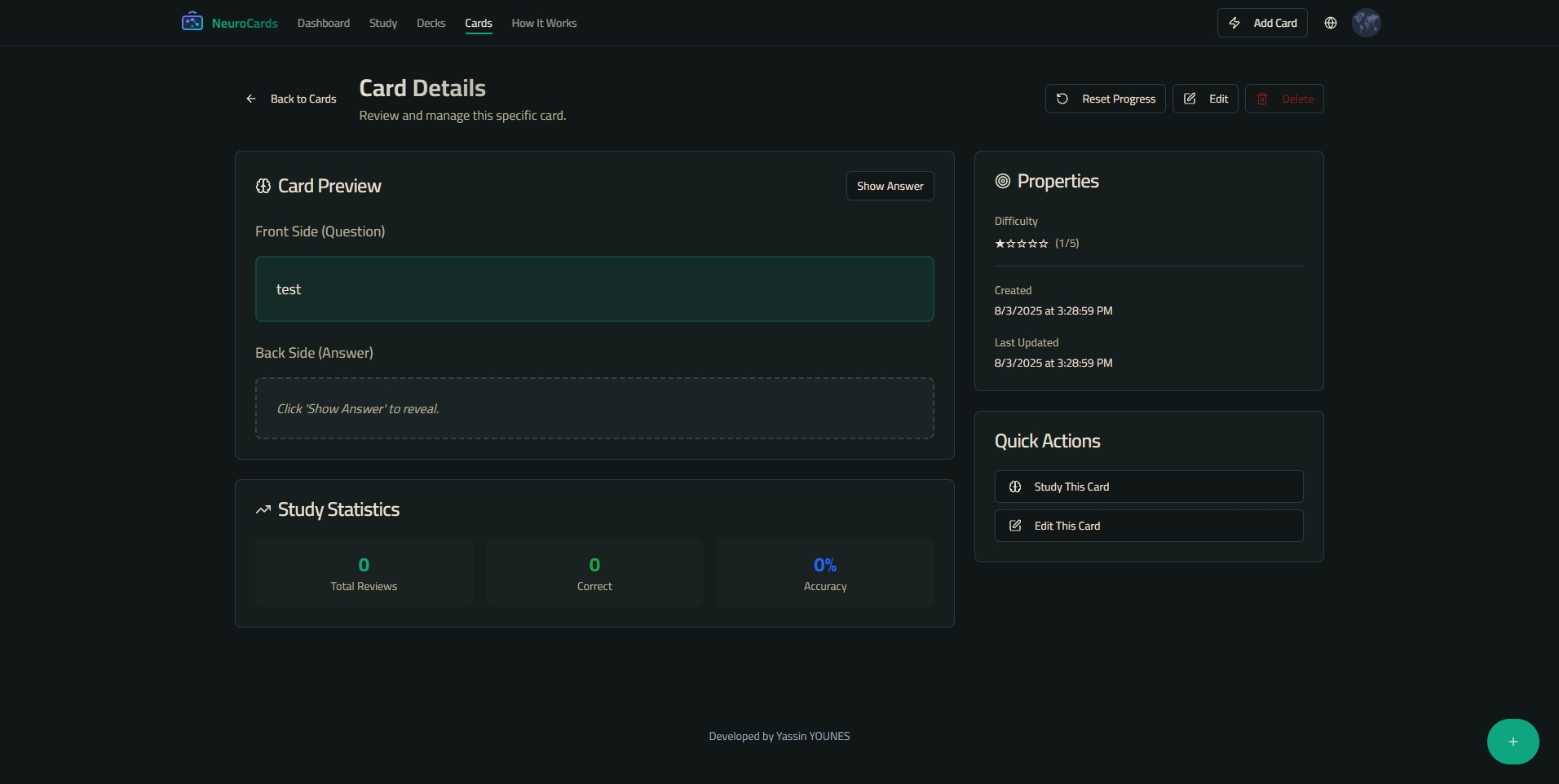Screen dimensions: 1559x784
Task: Click pencil icon in Edit This Card
Action: pos(1015,526)
